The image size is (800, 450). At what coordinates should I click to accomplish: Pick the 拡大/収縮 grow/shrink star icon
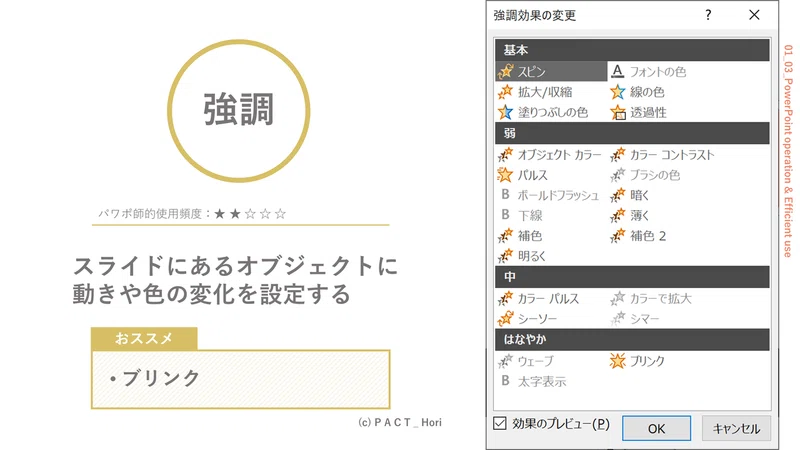tap(505, 92)
